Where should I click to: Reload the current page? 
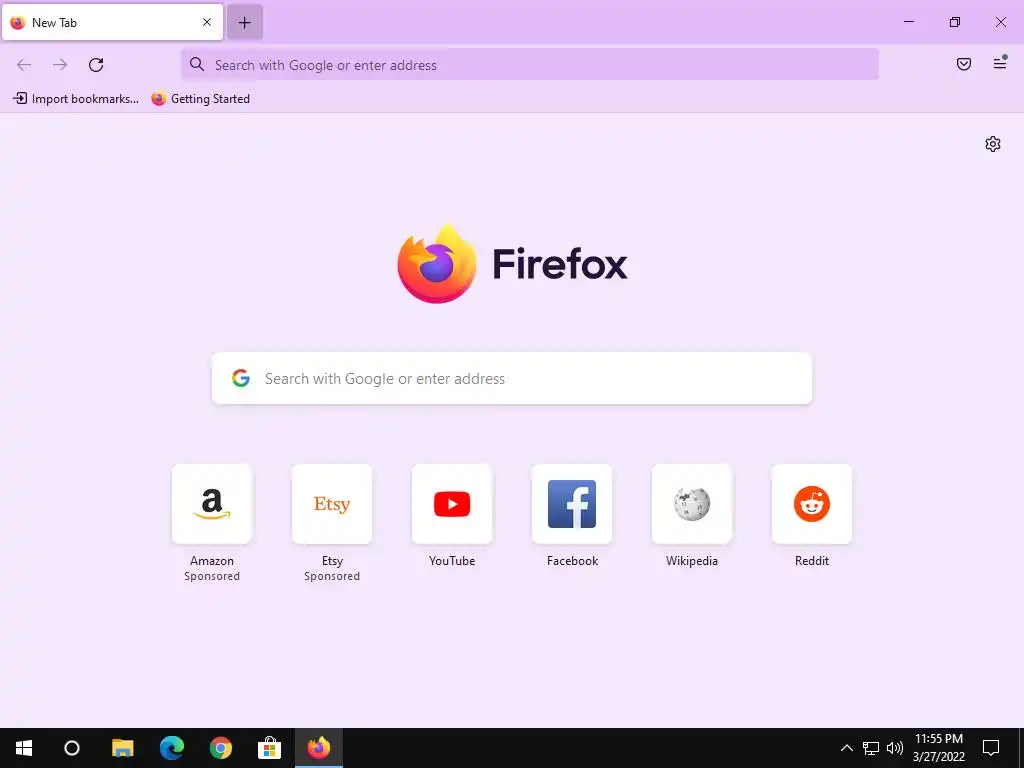tap(96, 65)
